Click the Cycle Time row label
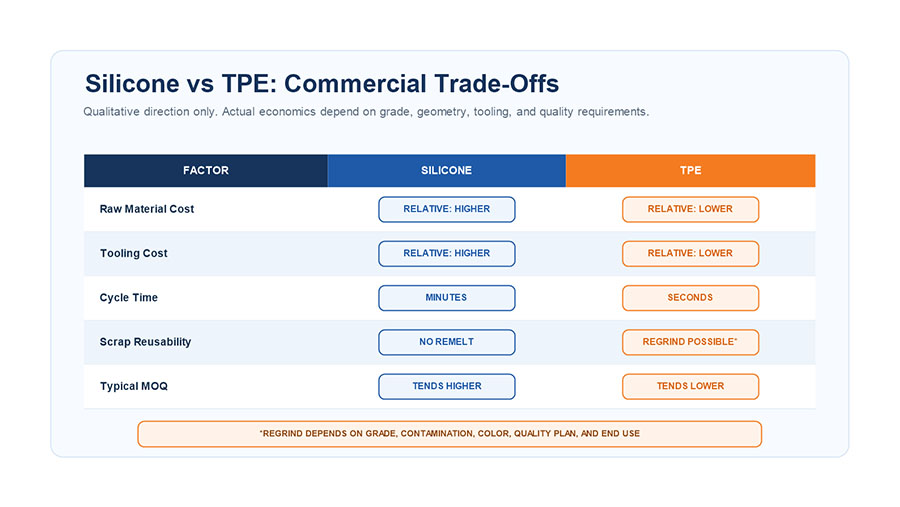 click(x=129, y=297)
